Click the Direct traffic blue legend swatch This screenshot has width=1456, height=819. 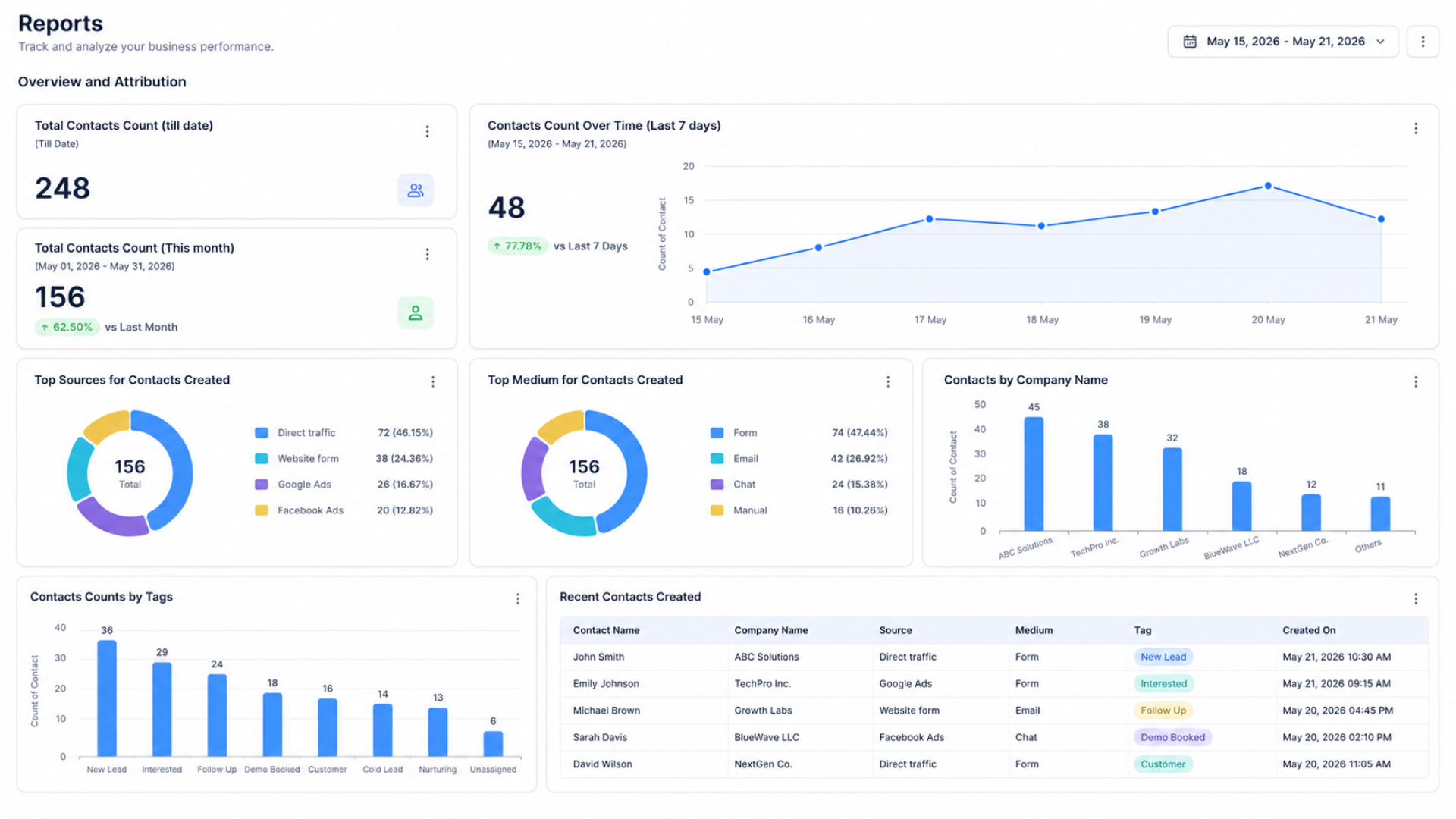point(262,433)
